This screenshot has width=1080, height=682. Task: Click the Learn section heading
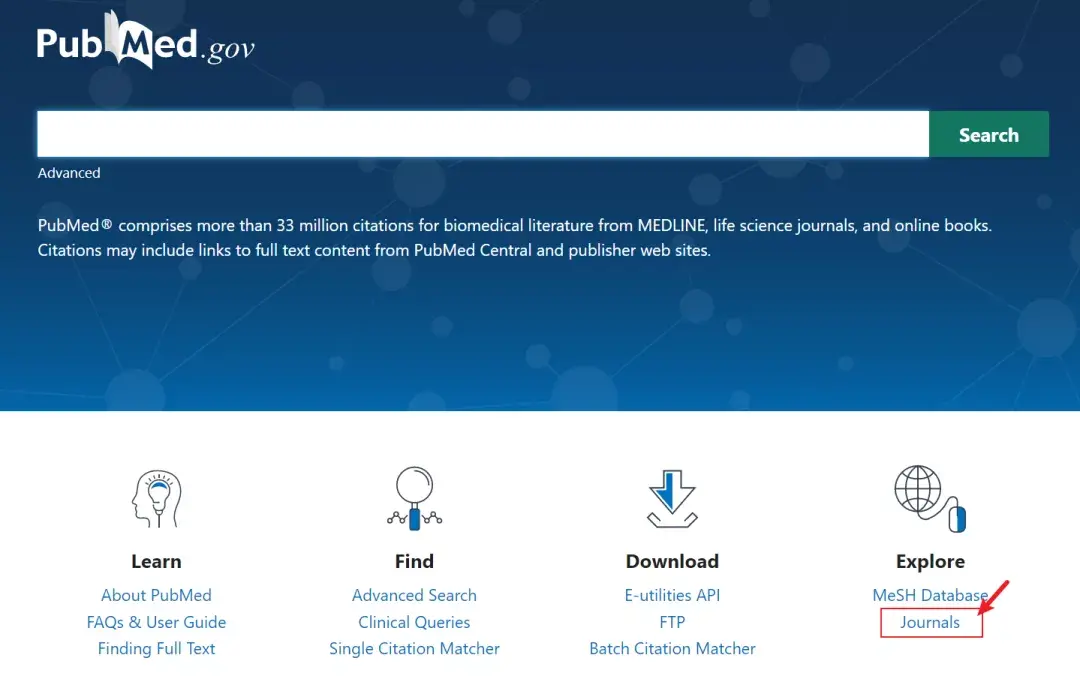(156, 561)
